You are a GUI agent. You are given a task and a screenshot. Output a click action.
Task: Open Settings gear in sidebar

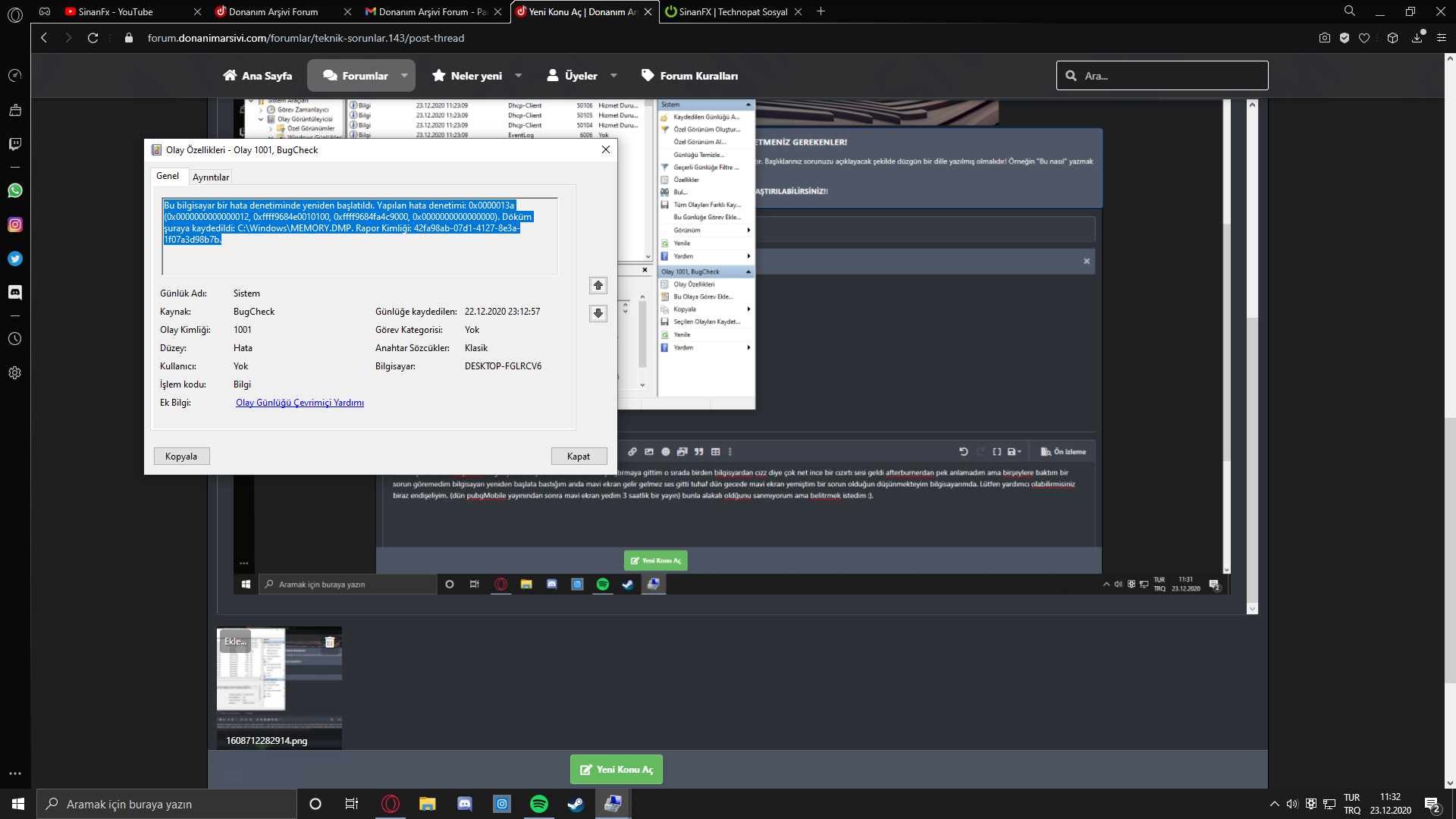click(14, 373)
